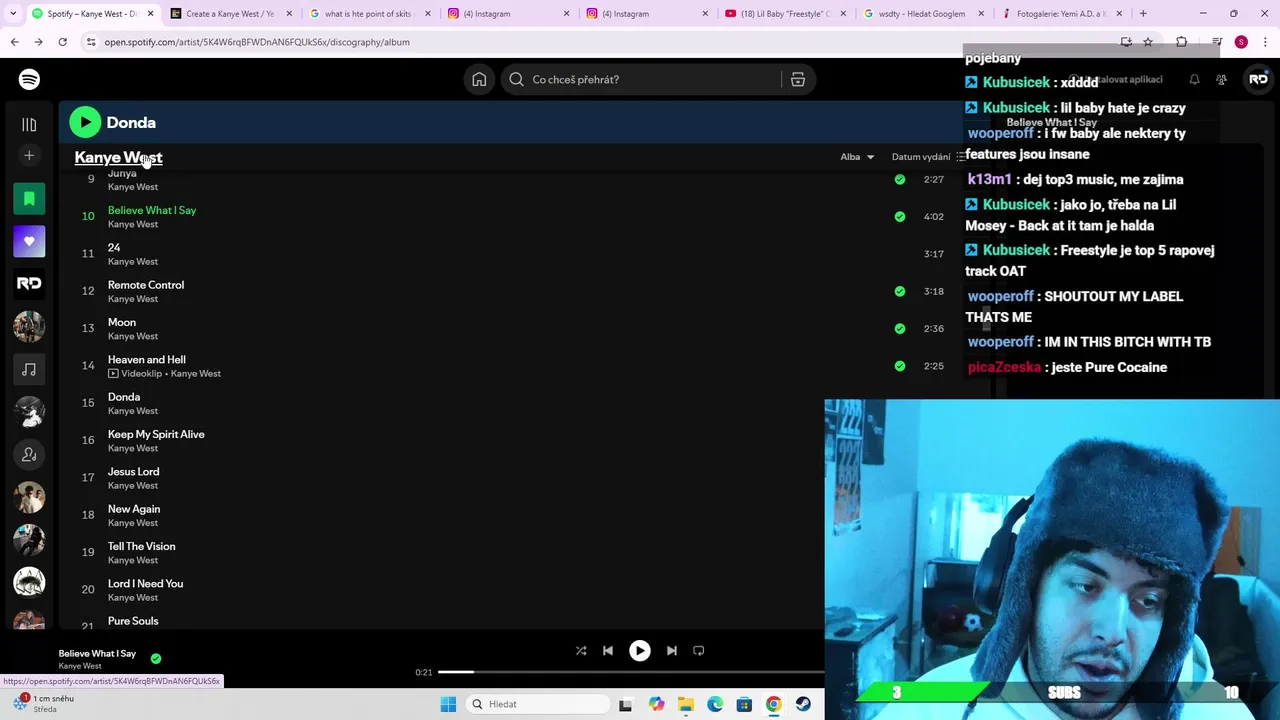
Task: Skip to next track
Action: [671, 650]
